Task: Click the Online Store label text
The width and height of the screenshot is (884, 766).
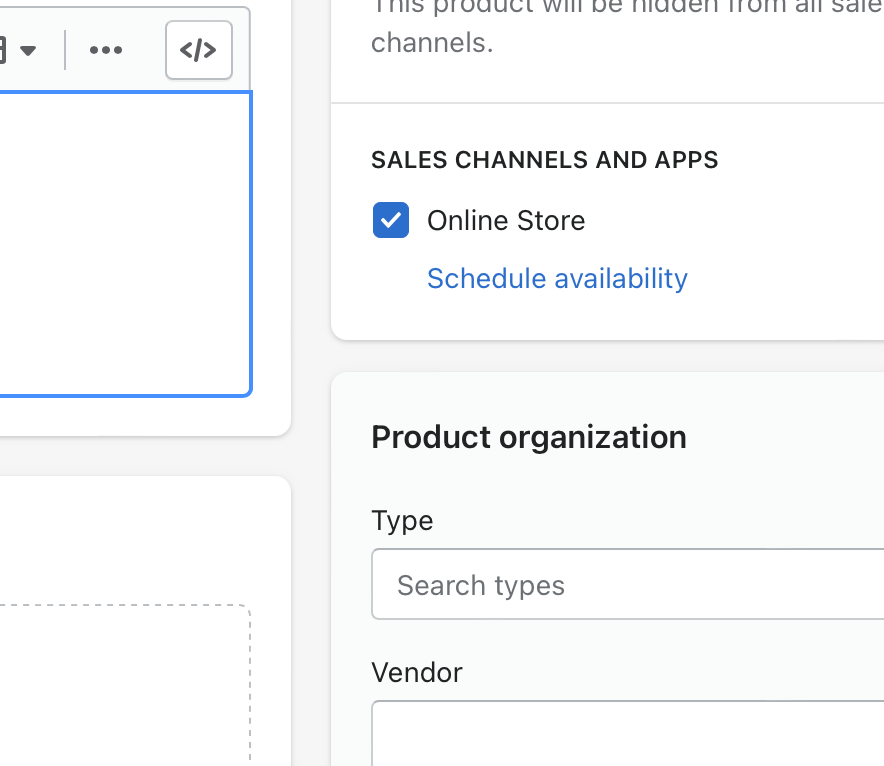Action: (506, 220)
